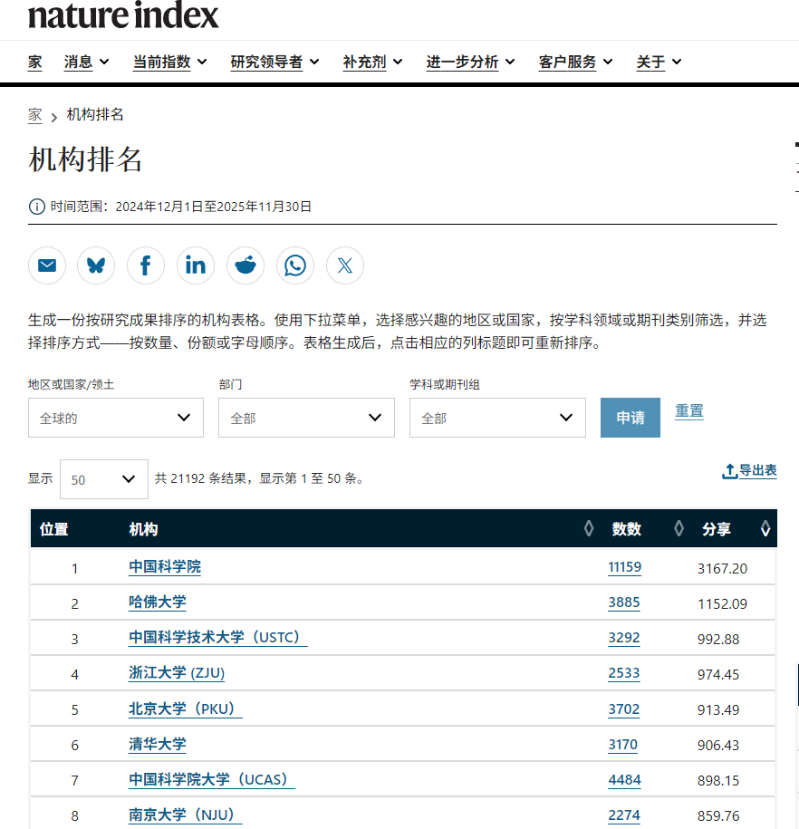
Task: Share on X (Twitter) icon
Action: coord(345,265)
